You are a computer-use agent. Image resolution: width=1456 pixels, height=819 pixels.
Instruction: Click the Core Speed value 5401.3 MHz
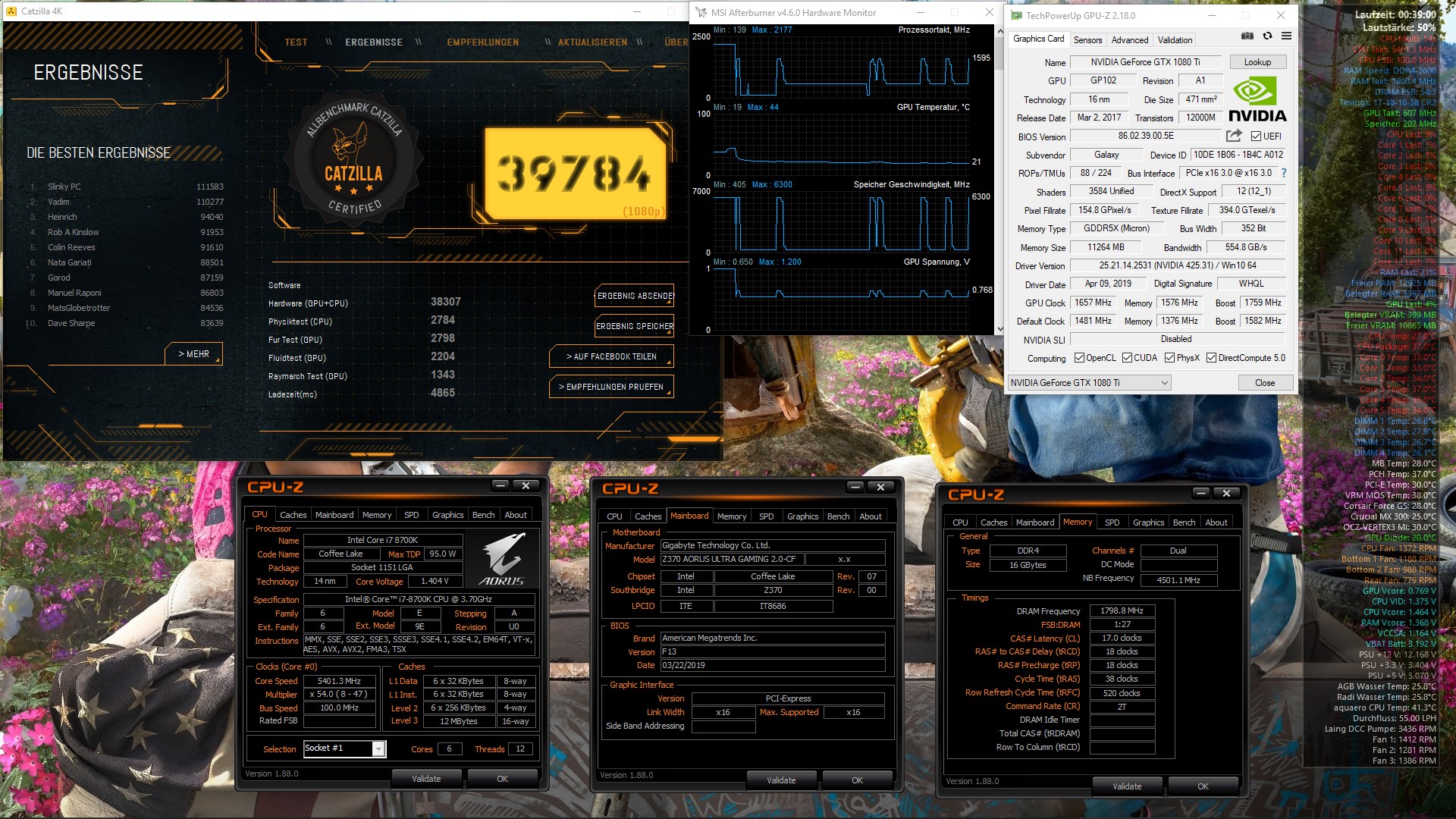point(340,681)
